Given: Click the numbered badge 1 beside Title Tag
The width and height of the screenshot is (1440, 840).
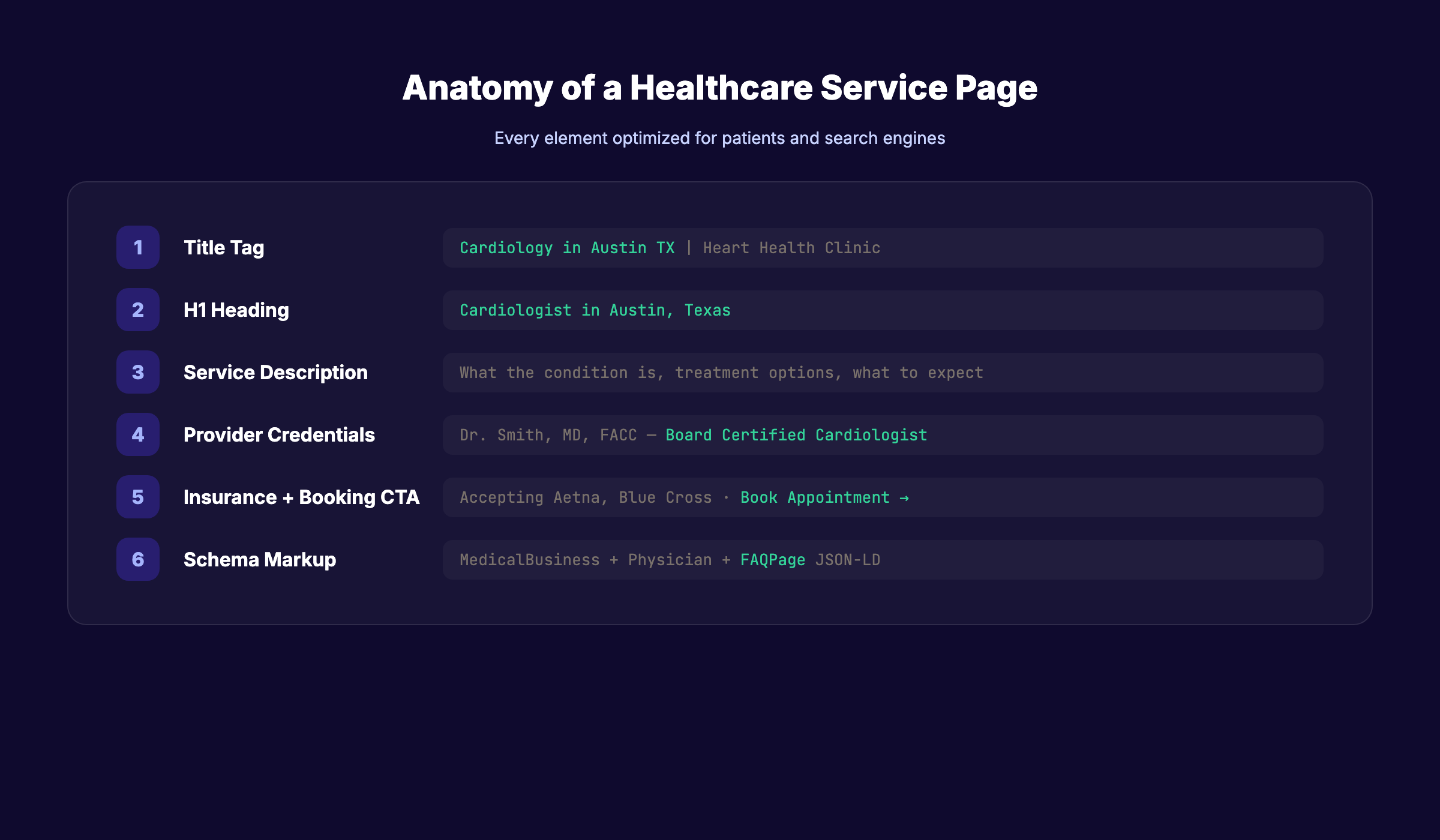Looking at the screenshot, I should (137, 247).
